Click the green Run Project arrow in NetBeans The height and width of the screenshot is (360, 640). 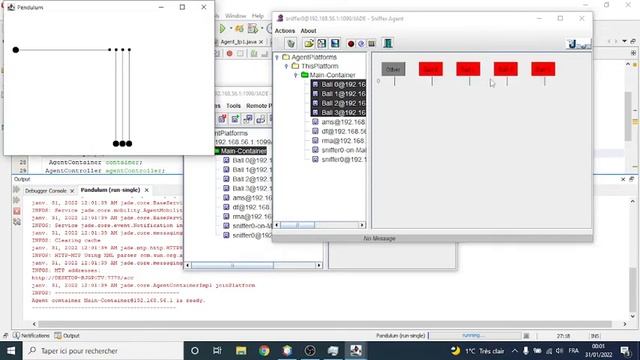point(222,29)
